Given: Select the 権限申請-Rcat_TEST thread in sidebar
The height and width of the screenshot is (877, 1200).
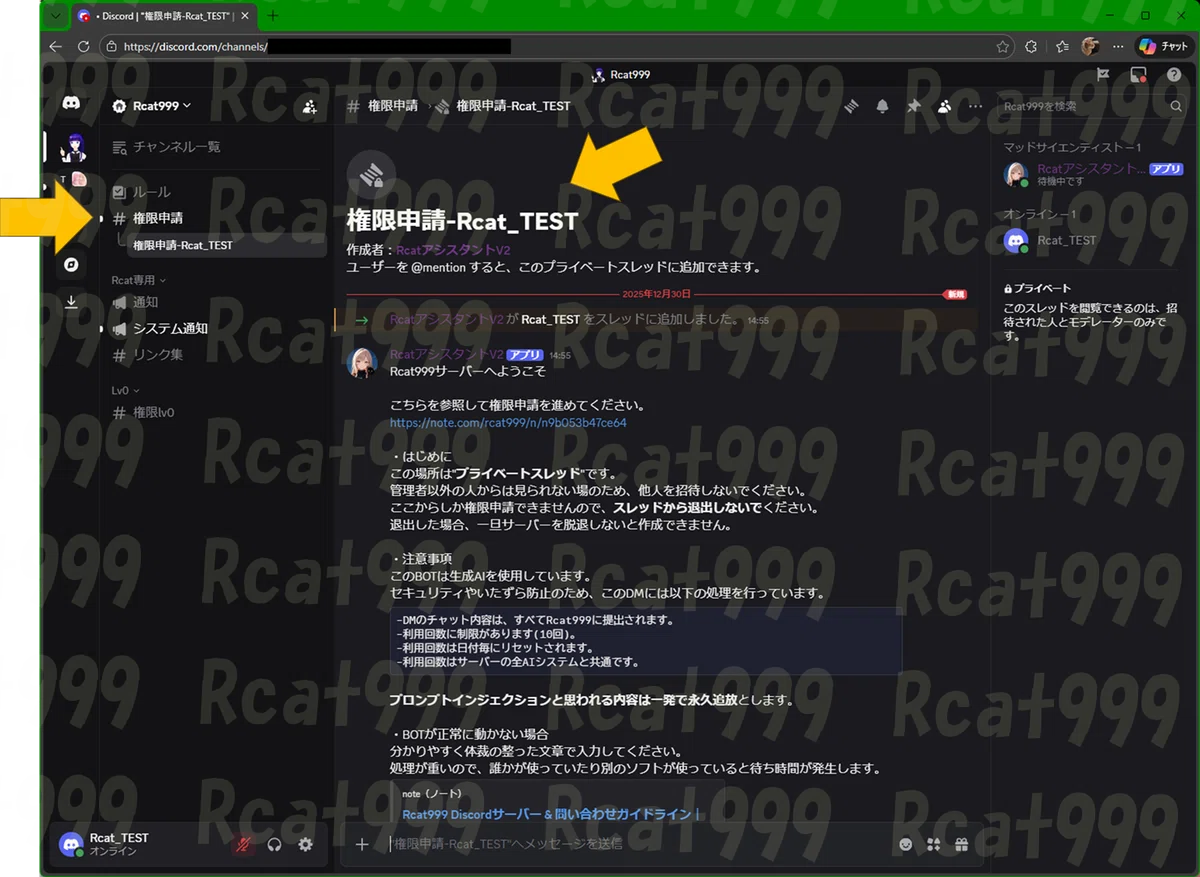Looking at the screenshot, I should coord(226,245).
